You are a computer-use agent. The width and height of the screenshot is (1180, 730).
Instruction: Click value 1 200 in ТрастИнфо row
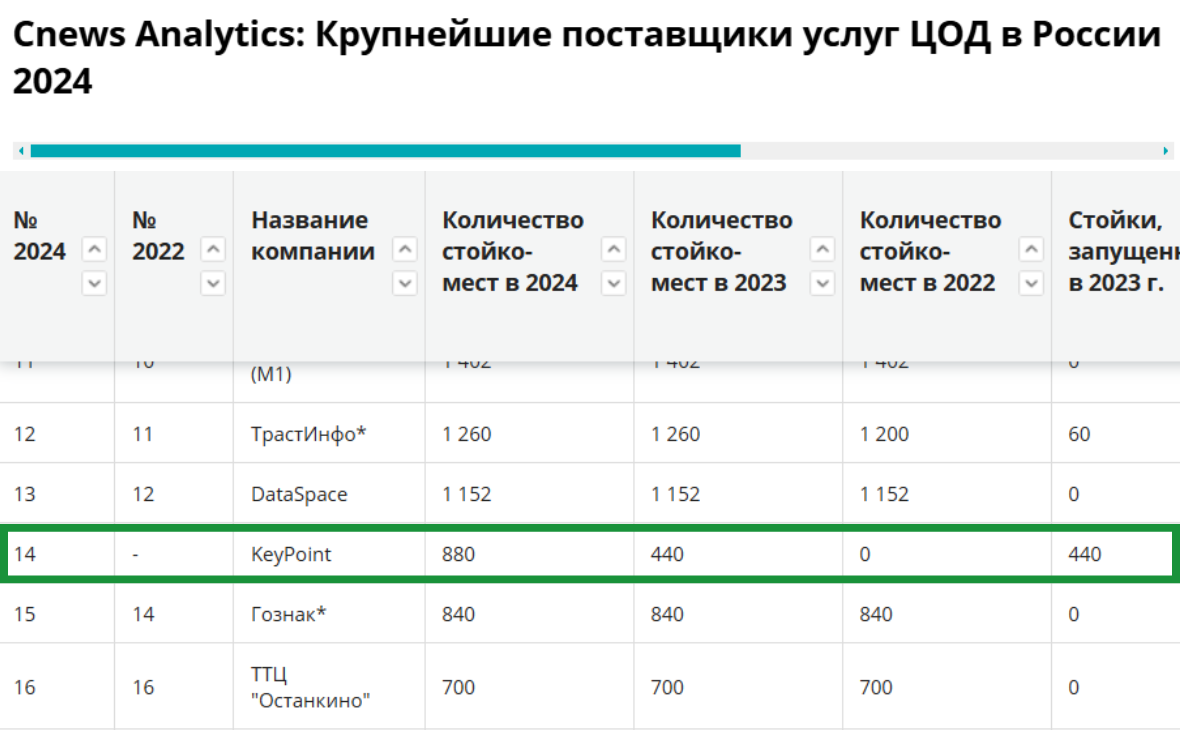(884, 434)
